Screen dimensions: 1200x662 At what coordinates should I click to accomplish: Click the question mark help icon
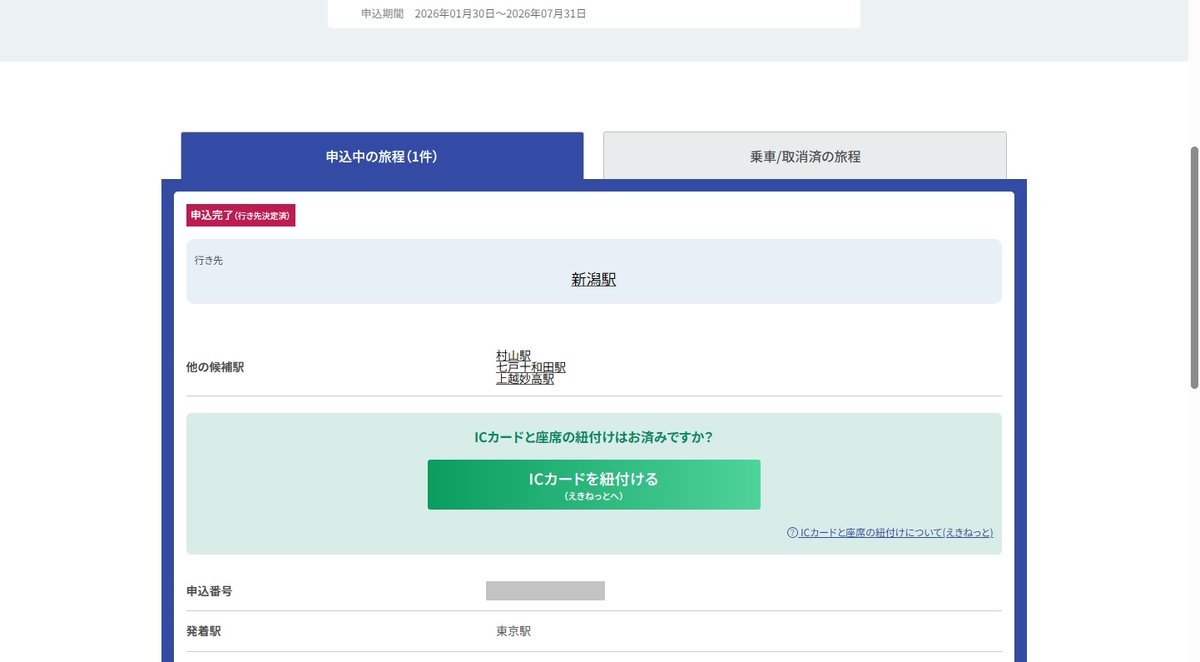click(792, 533)
